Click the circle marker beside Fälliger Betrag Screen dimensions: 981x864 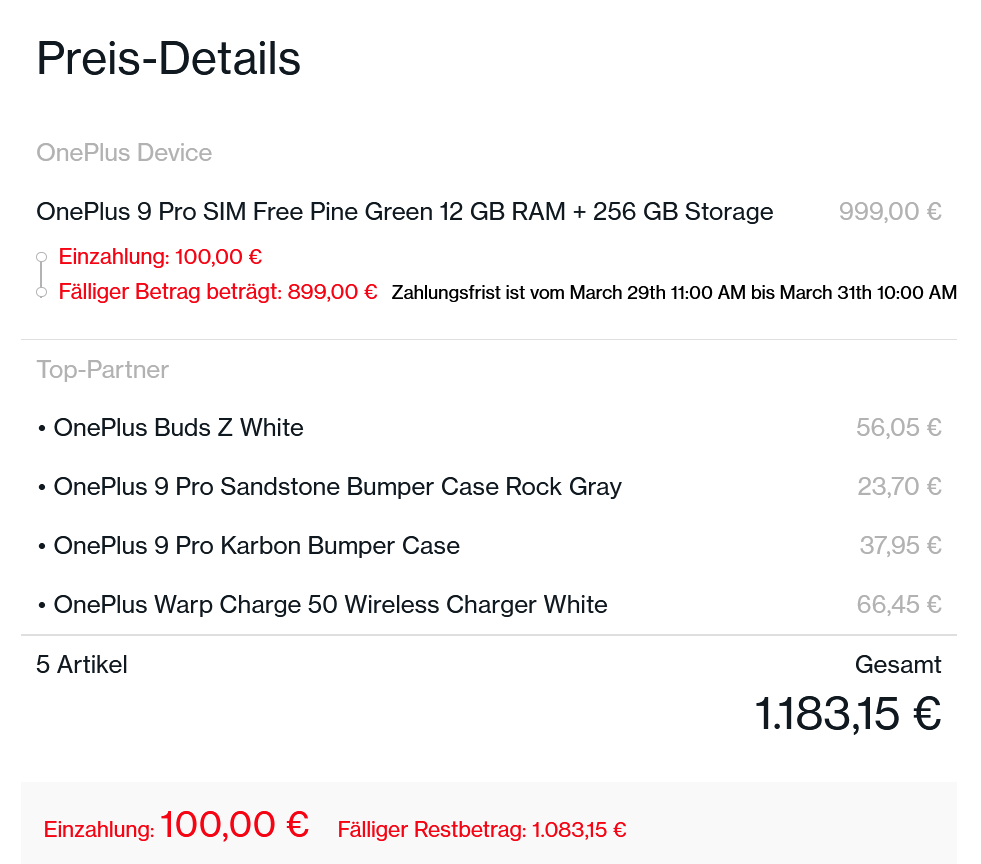click(41, 292)
